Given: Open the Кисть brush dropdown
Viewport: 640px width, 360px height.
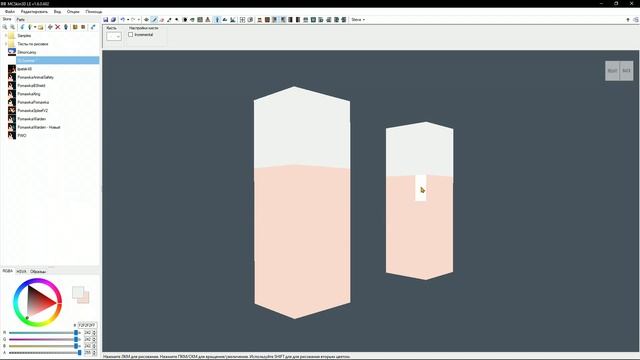Looking at the screenshot, I should pos(114,36).
